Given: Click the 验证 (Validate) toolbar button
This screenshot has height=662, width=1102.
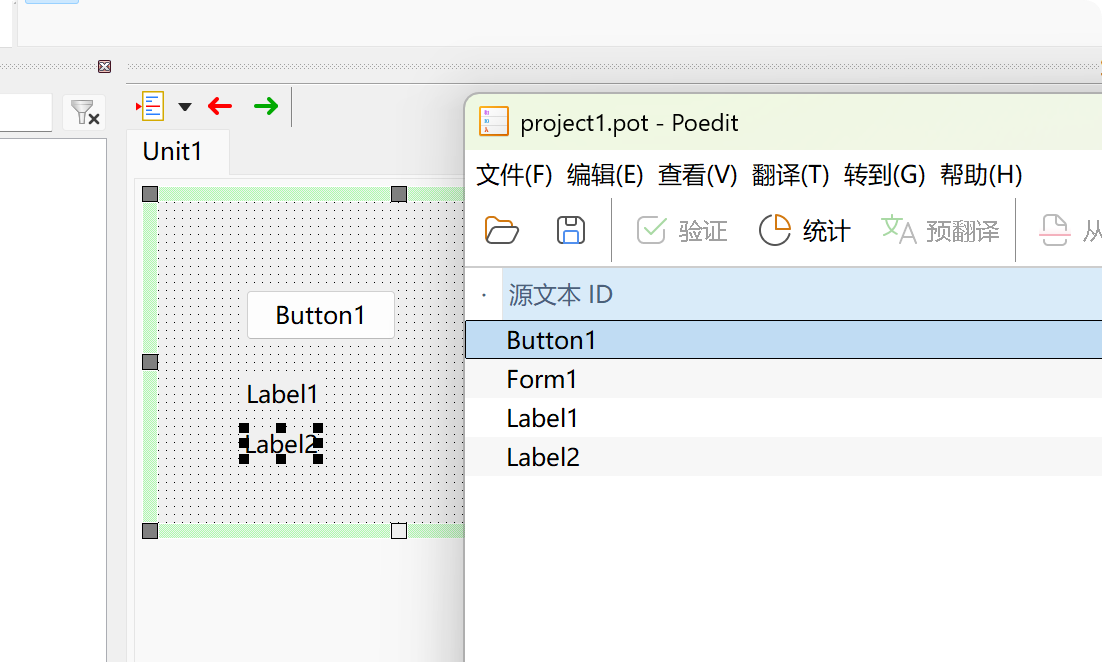Looking at the screenshot, I should [682, 231].
